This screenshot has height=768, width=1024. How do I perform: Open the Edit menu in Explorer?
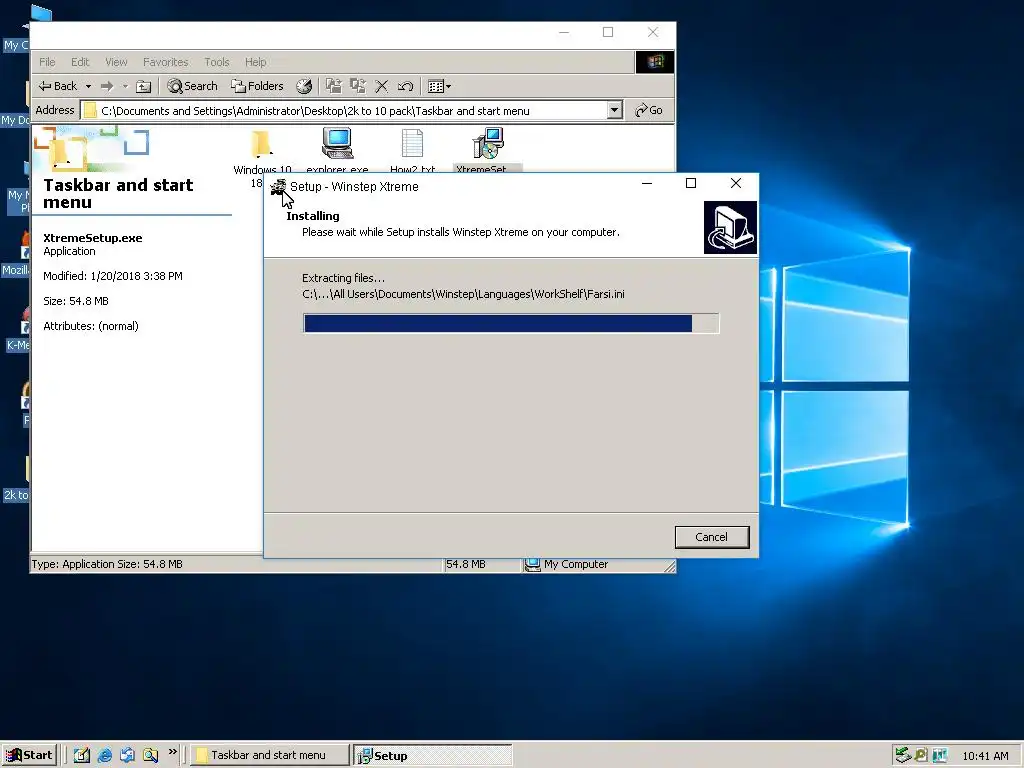click(80, 62)
